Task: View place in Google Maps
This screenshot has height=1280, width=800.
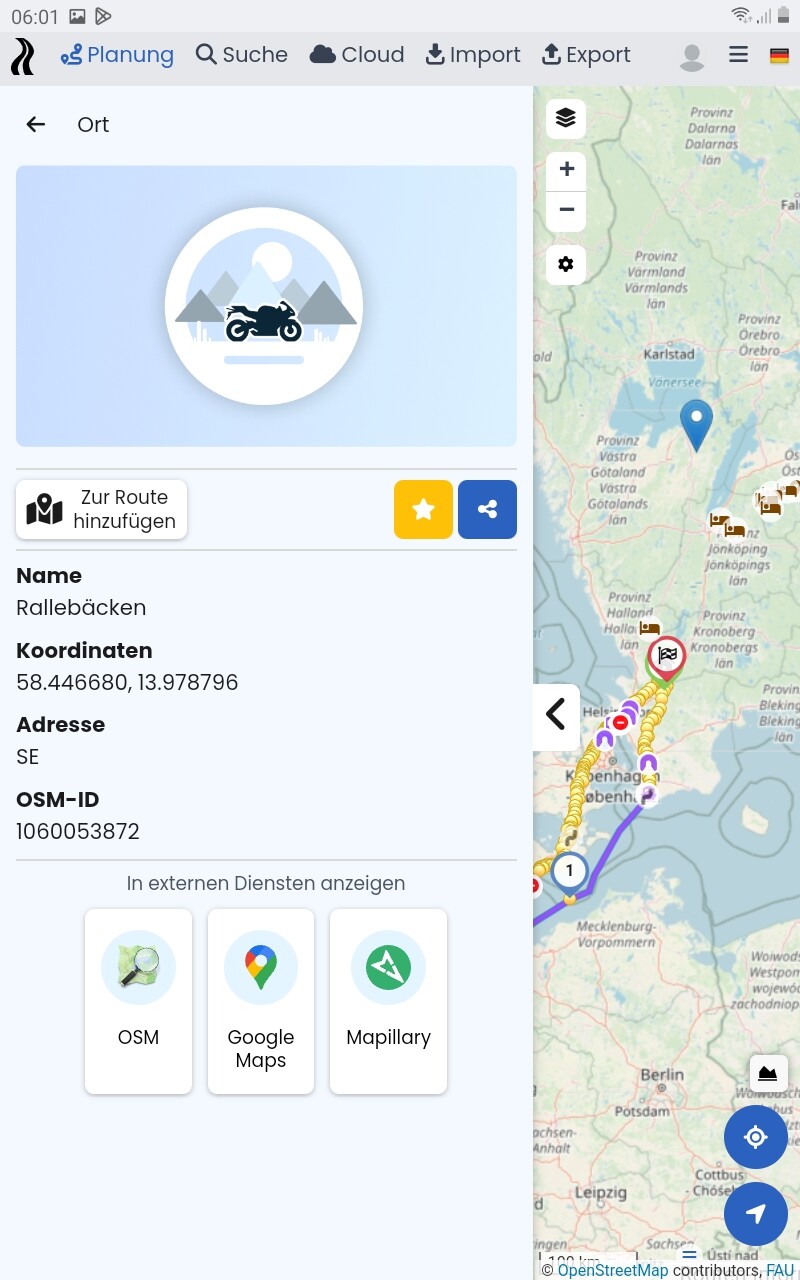Action: [261, 1001]
